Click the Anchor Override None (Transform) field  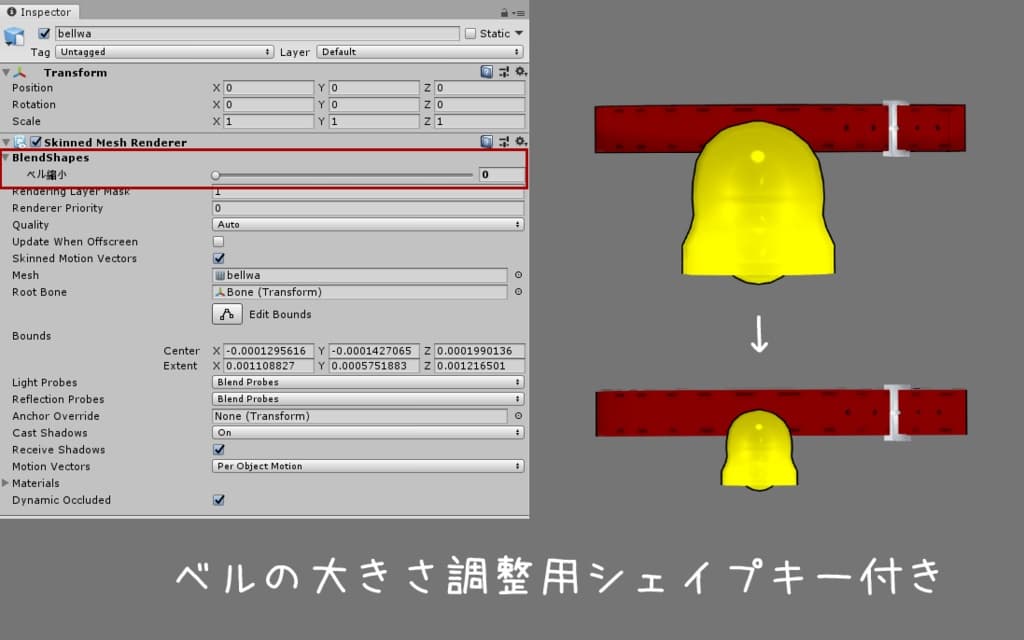(x=360, y=416)
